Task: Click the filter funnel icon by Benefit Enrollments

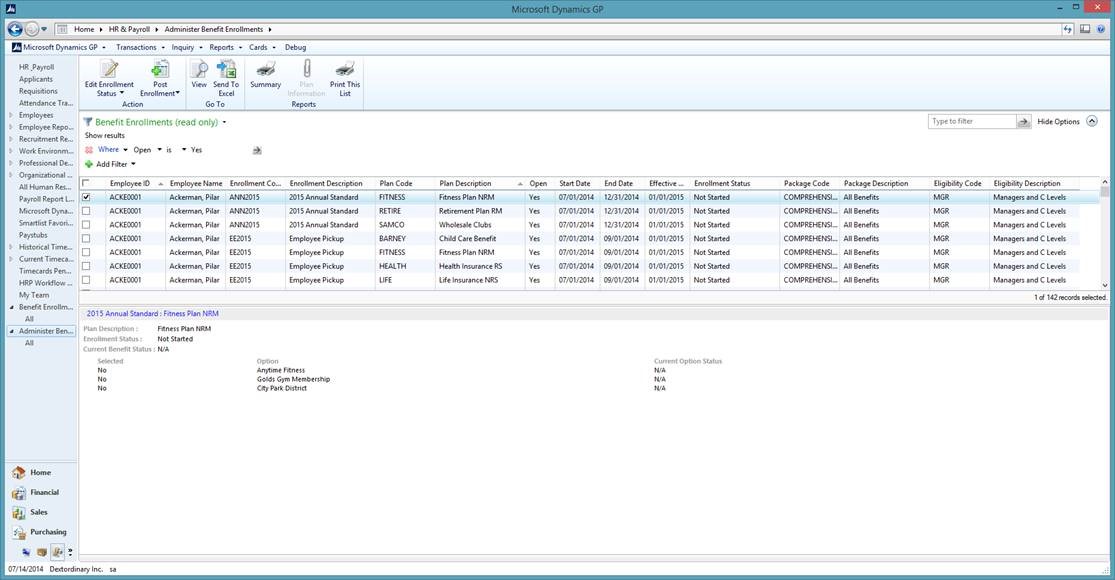Action: (x=88, y=122)
